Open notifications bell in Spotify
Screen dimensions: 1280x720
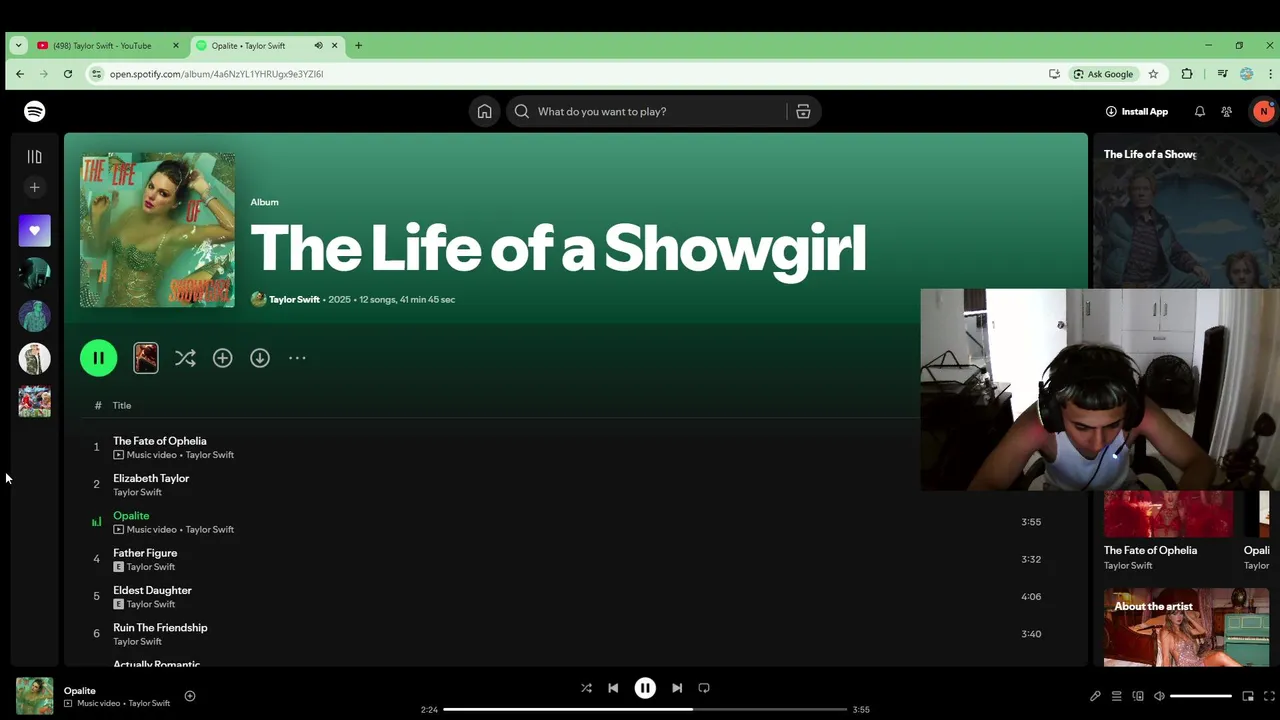1199,111
